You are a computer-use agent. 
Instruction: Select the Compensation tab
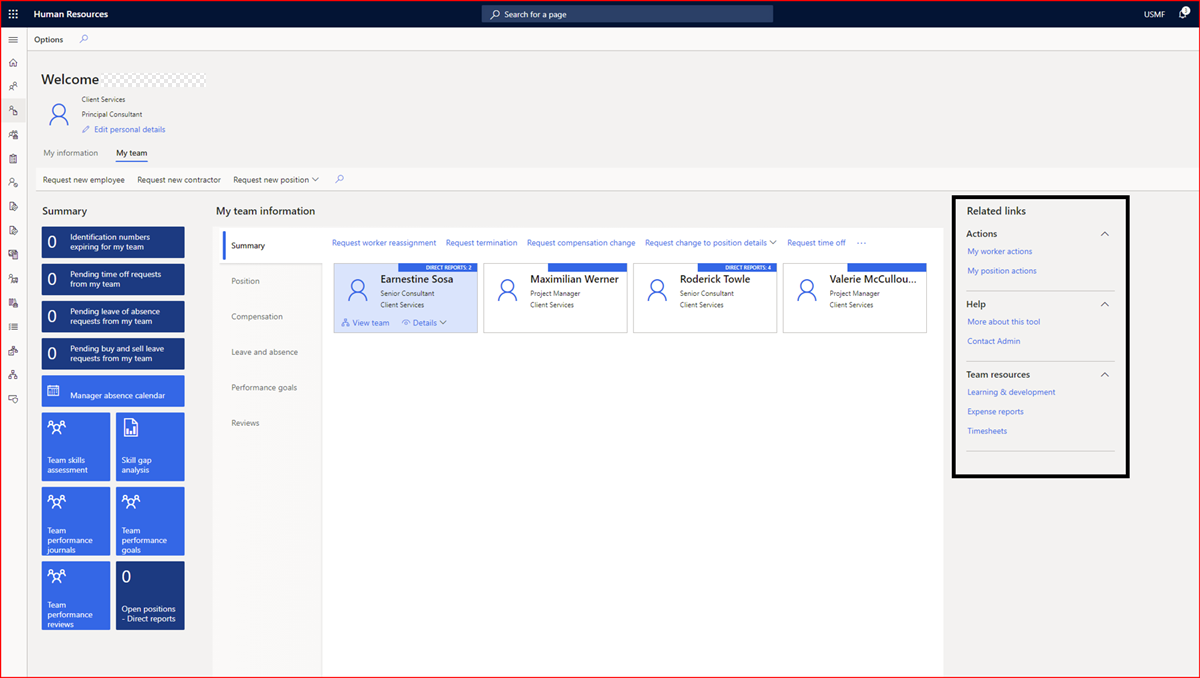(259, 316)
